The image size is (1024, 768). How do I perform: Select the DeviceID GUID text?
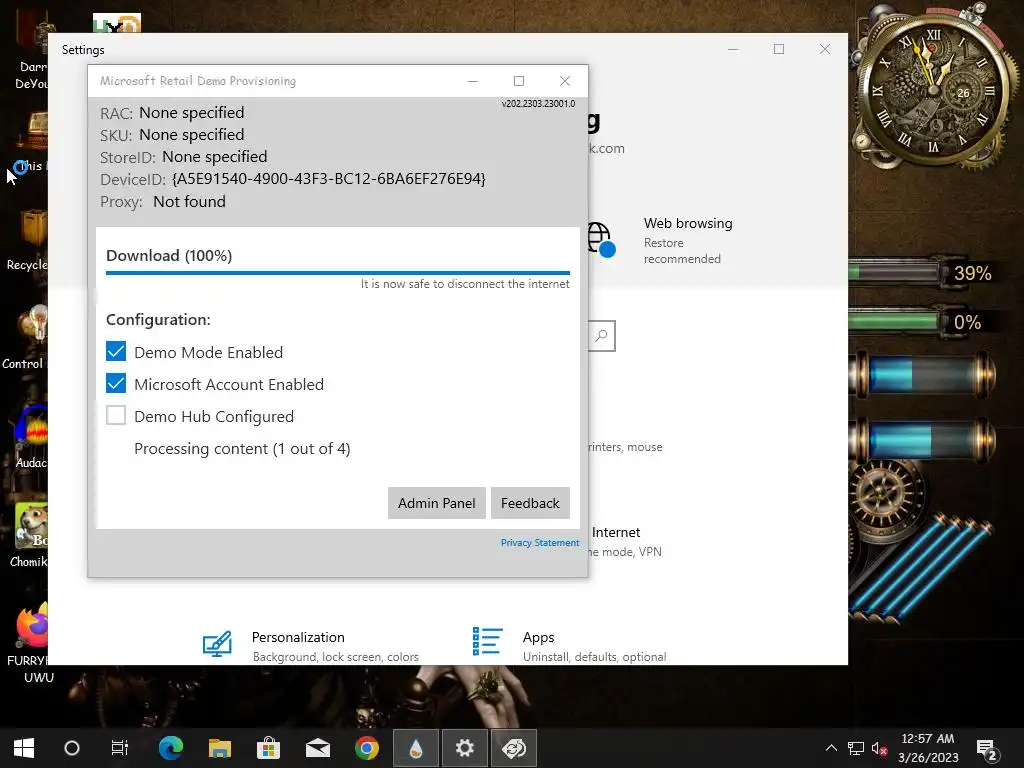point(328,179)
